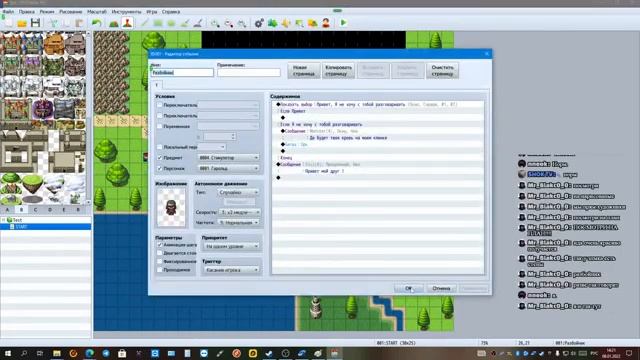Open the Триггер trigger dropdown
The height and width of the screenshot is (360, 640).
[x=231, y=270]
